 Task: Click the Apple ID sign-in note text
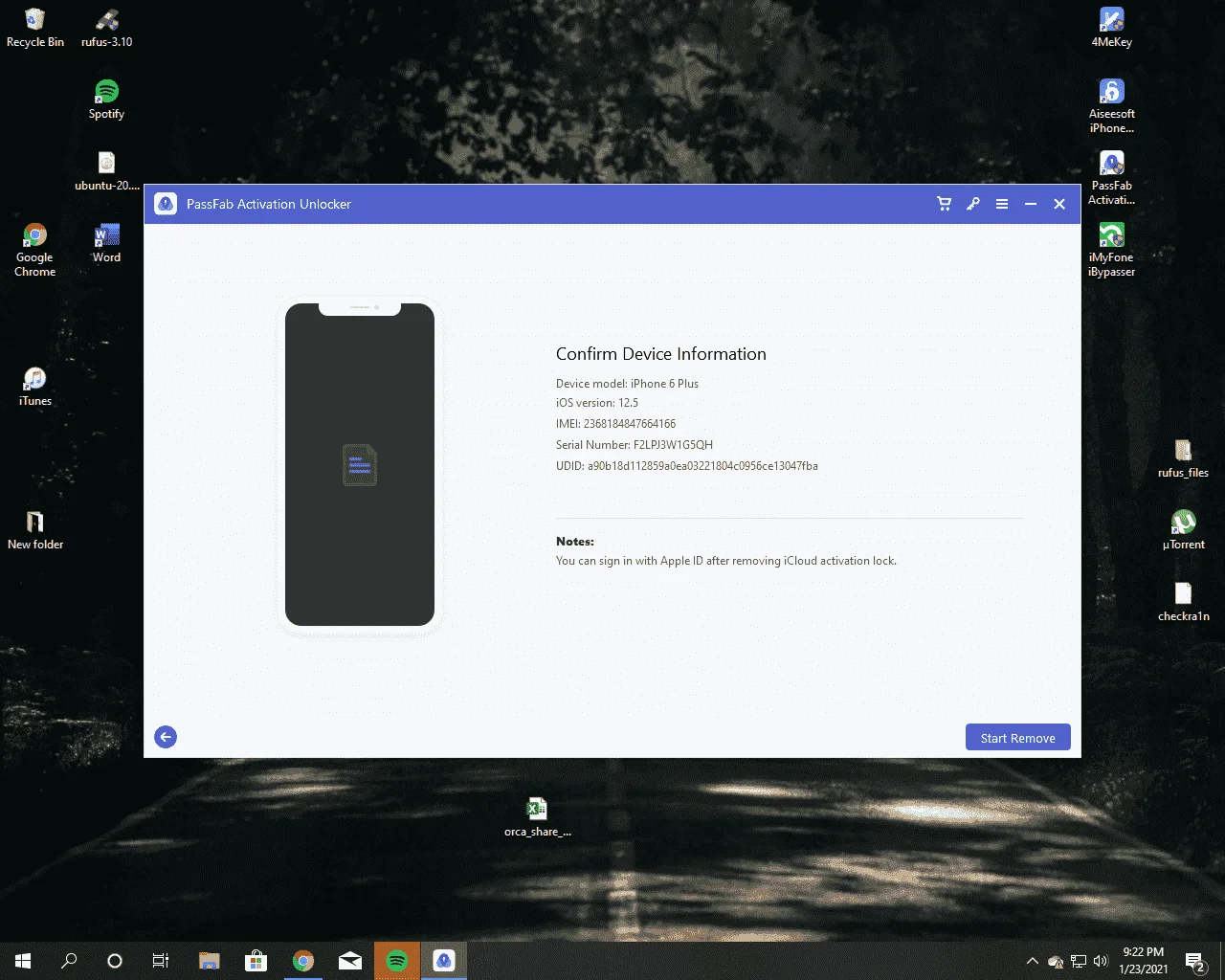[726, 561]
